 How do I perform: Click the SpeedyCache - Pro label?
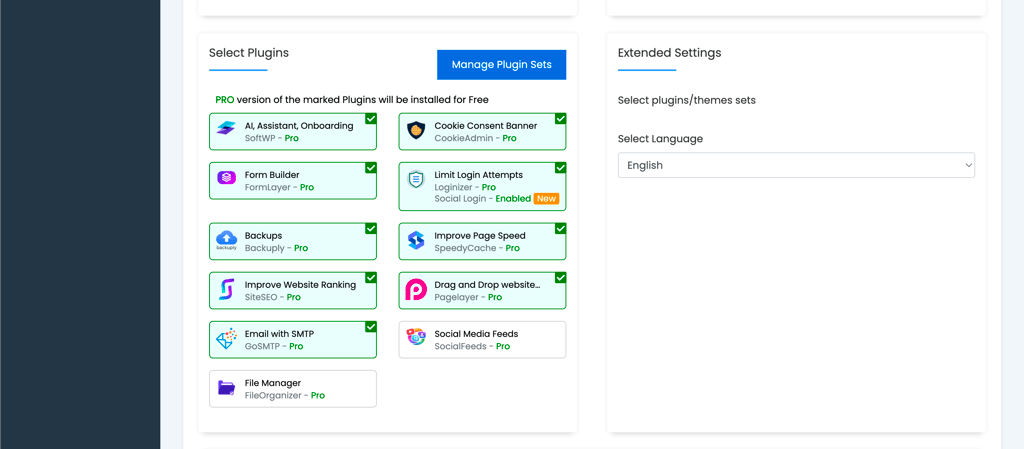pos(477,248)
